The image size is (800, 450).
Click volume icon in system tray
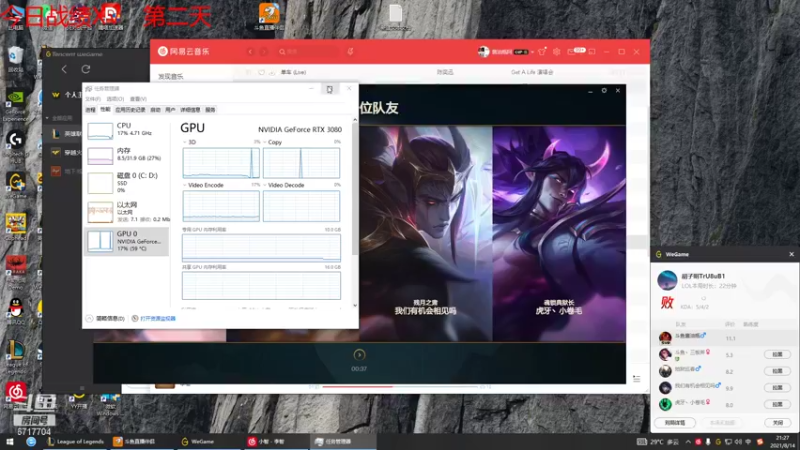point(738,442)
